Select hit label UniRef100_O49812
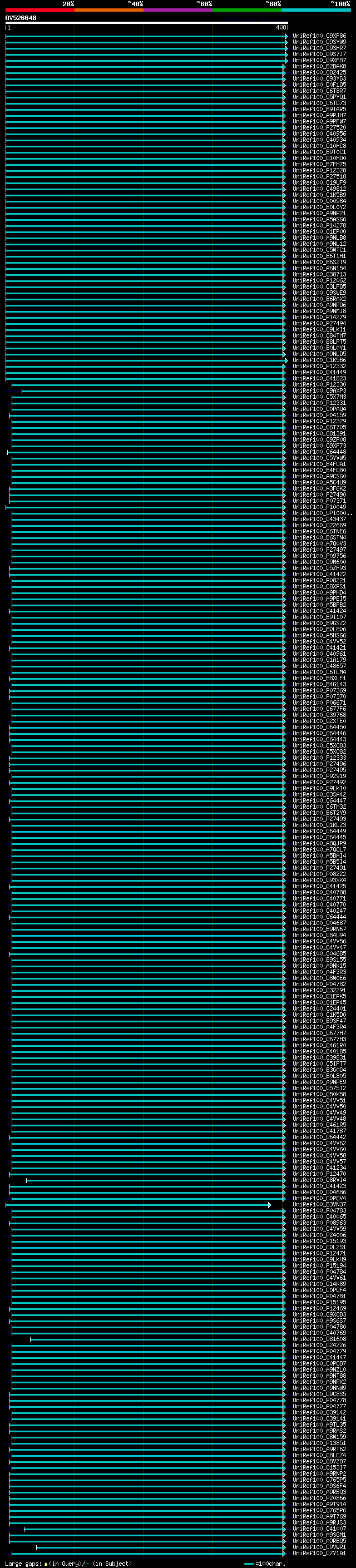This screenshot has height=1568, width=356. click(319, 189)
